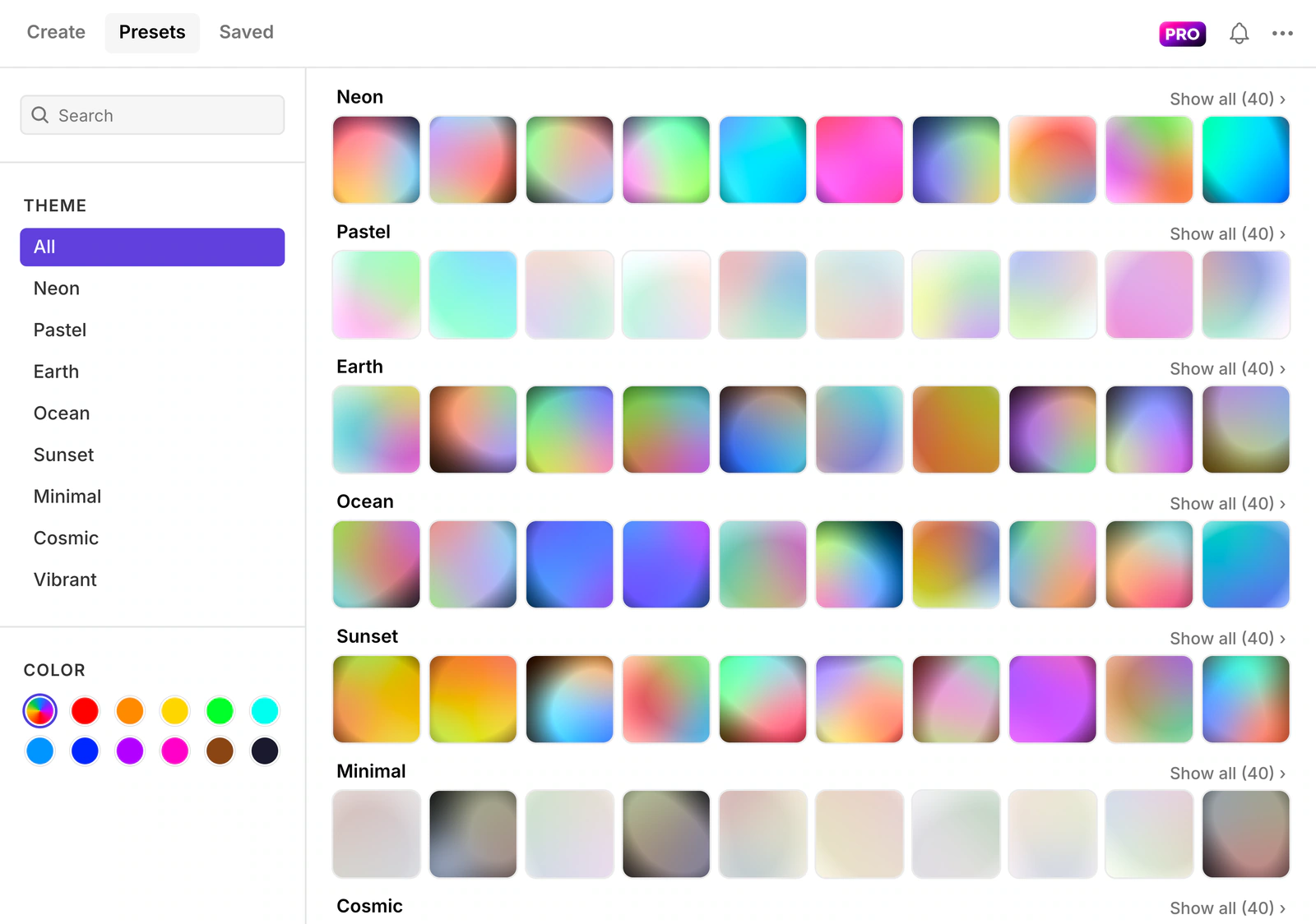Image resolution: width=1316 pixels, height=924 pixels.
Task: Pick the Sunset theme filter
Action: point(152,455)
